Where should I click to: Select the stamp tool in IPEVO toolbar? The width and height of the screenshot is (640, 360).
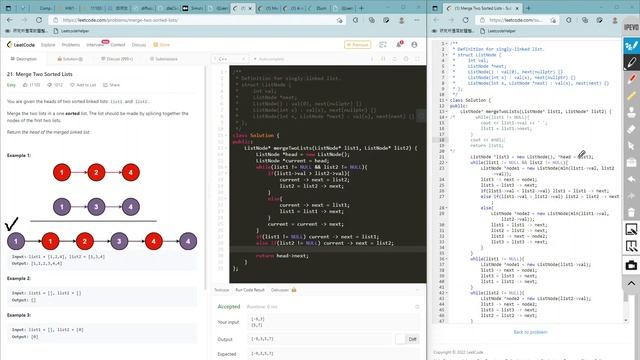point(631,112)
